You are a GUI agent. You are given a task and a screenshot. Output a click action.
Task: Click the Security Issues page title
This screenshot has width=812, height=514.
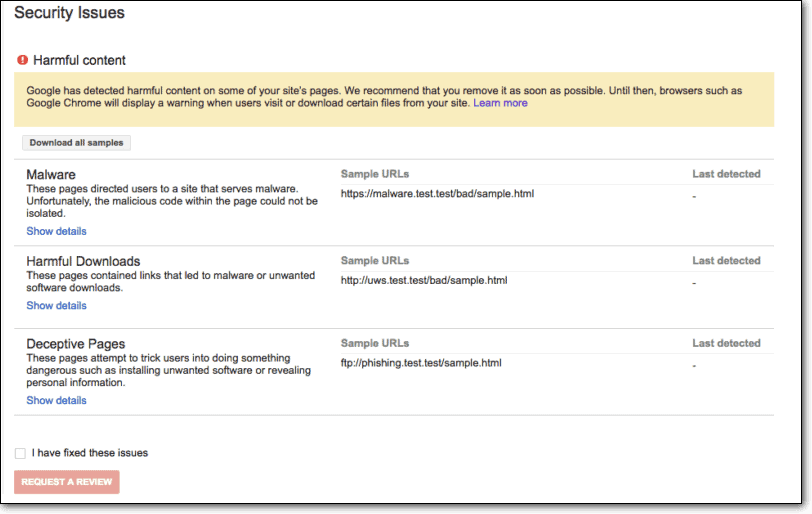(x=69, y=12)
